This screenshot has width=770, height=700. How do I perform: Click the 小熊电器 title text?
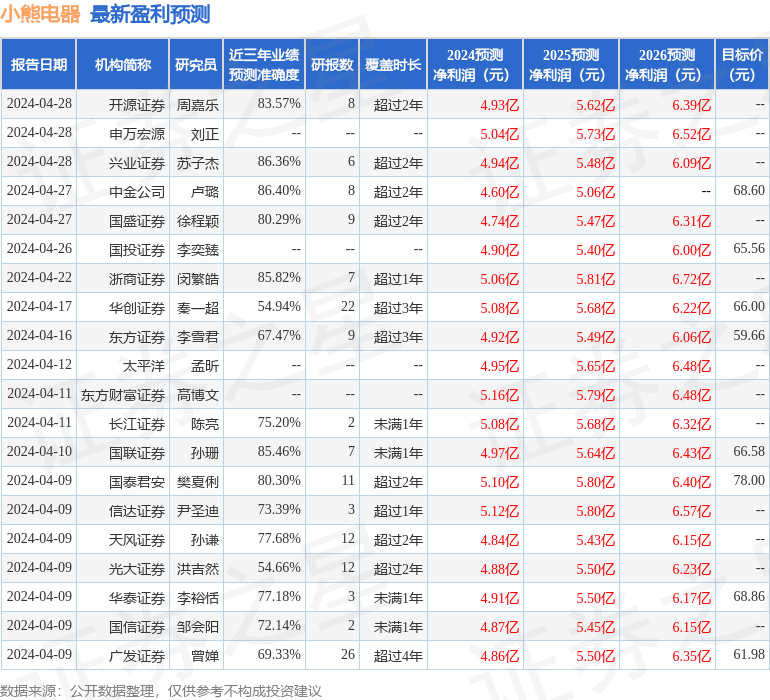(40, 14)
